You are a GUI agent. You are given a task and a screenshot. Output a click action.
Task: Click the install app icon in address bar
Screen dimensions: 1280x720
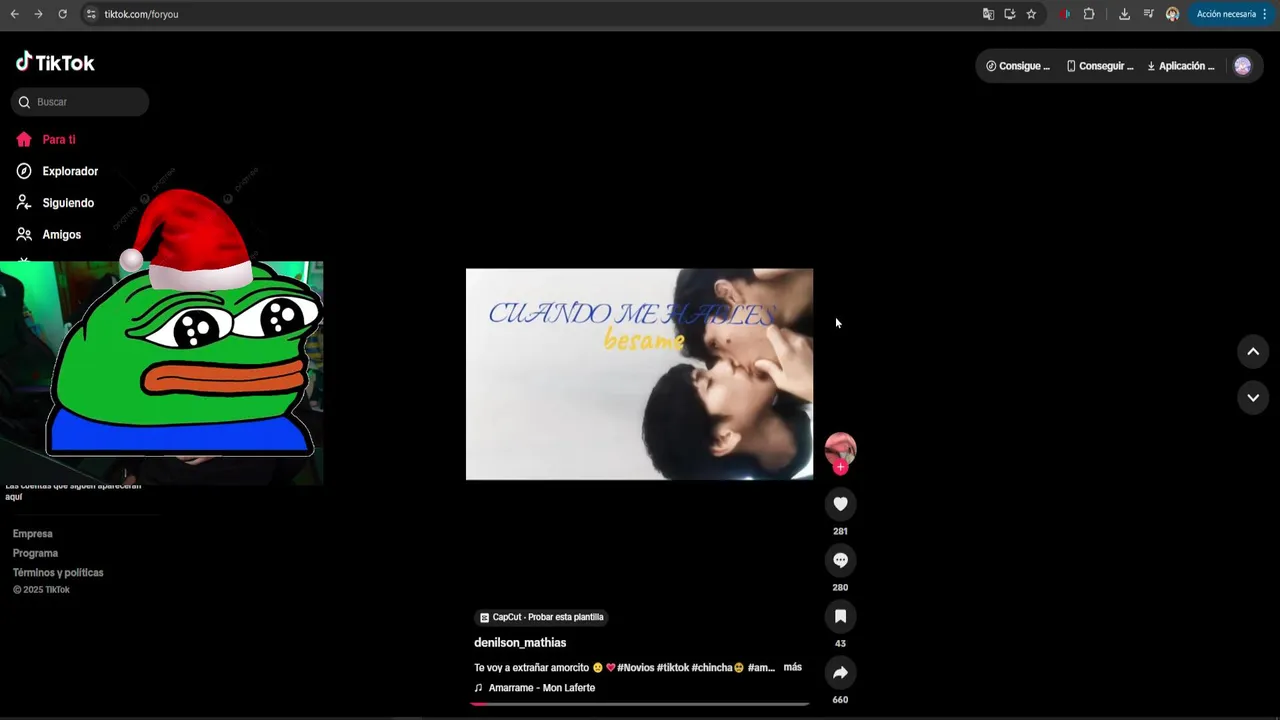click(1010, 14)
